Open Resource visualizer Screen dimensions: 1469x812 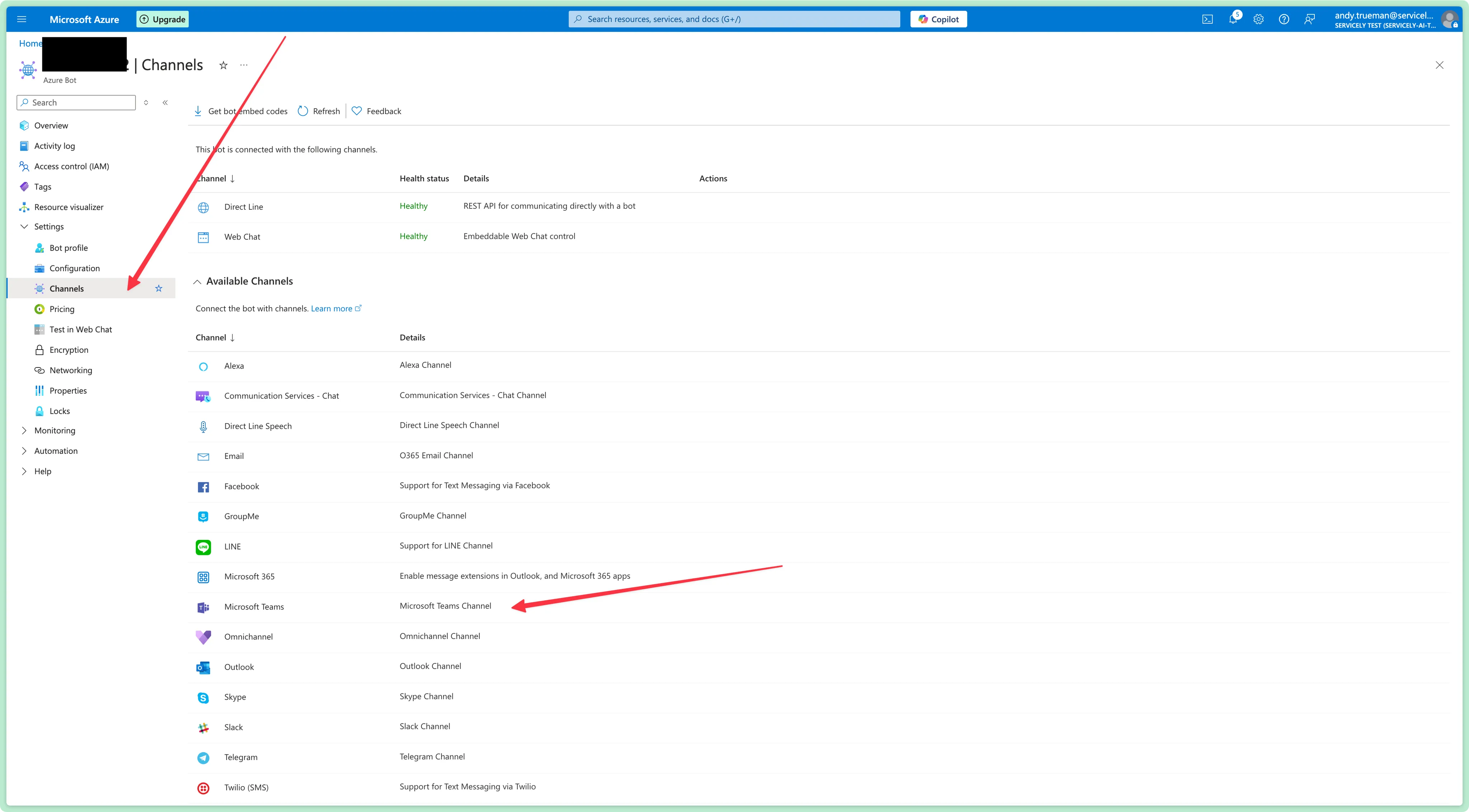click(69, 207)
